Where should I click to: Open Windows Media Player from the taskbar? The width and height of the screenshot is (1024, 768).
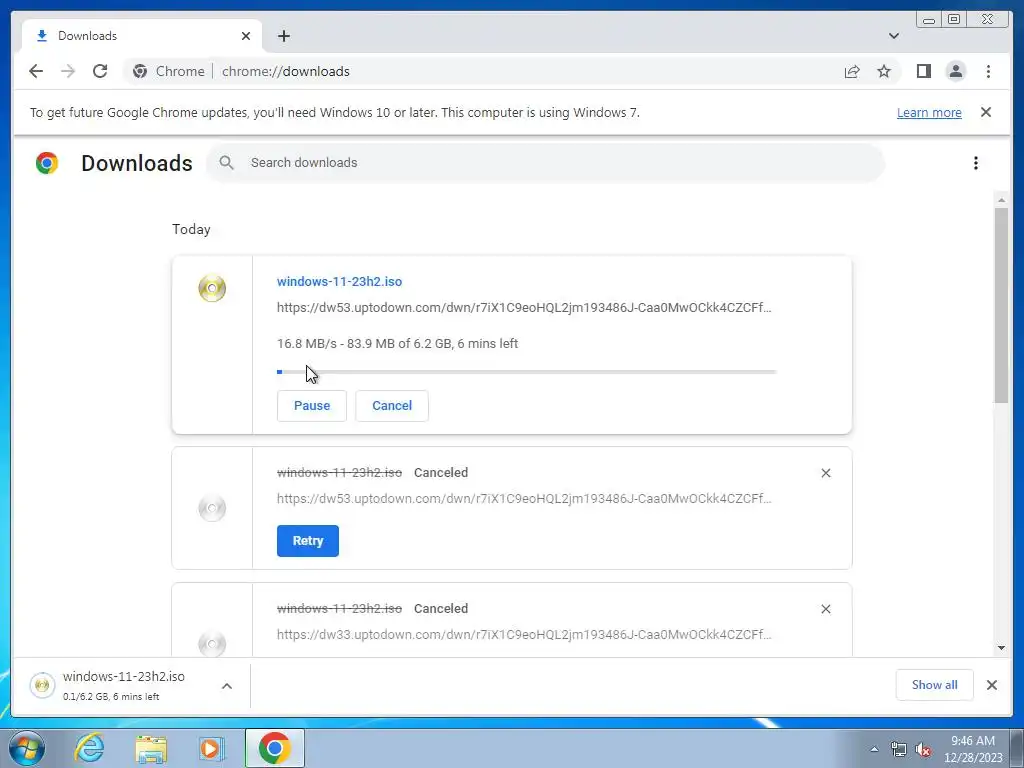coord(211,748)
